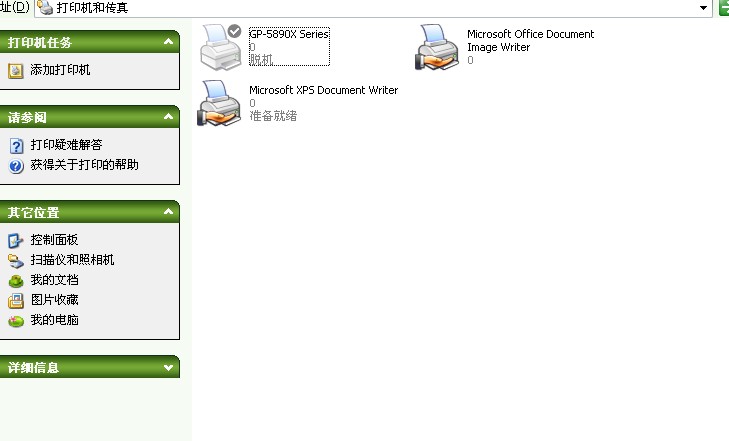Click the 获得关于打印的帮助 help icon
This screenshot has height=441, width=729.
[x=16, y=166]
